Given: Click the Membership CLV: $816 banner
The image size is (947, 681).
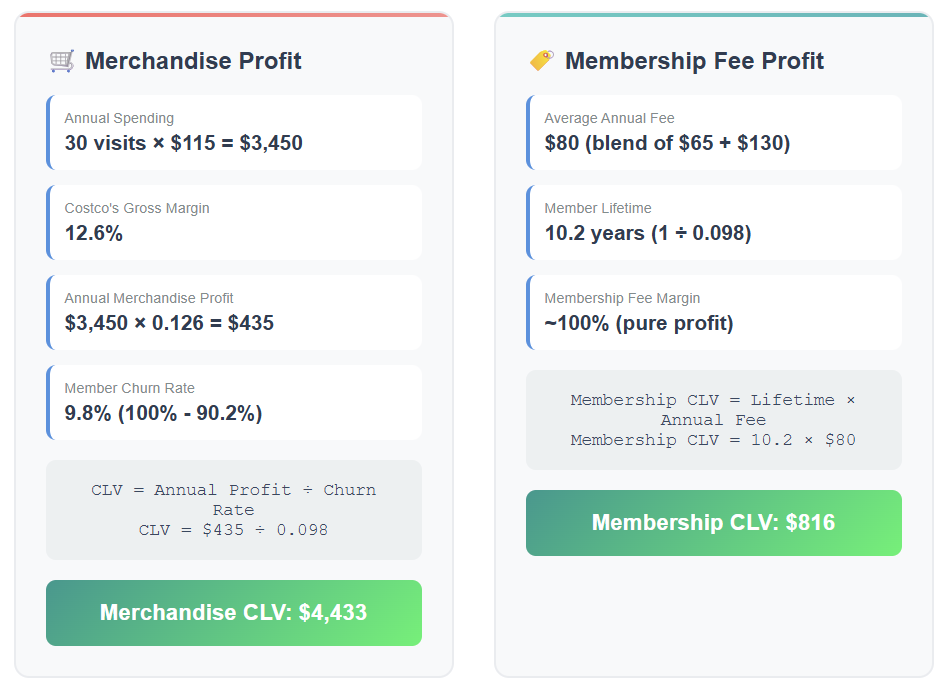Looking at the screenshot, I should [714, 523].
